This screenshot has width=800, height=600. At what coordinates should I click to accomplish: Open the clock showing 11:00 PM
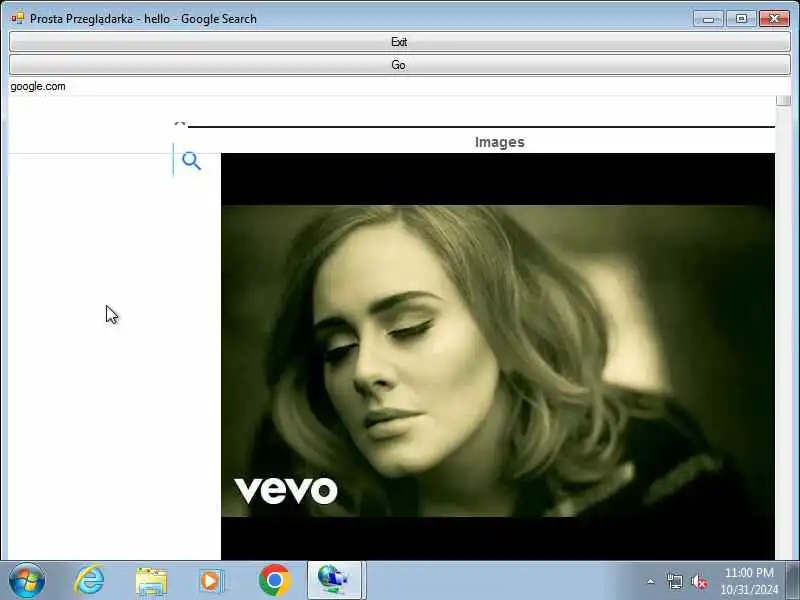click(x=749, y=581)
